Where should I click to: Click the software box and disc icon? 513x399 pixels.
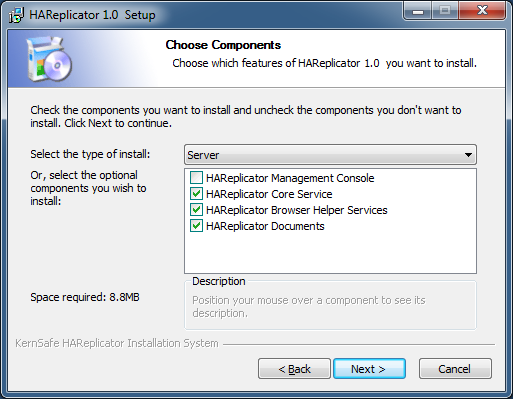pyautogui.click(x=49, y=59)
